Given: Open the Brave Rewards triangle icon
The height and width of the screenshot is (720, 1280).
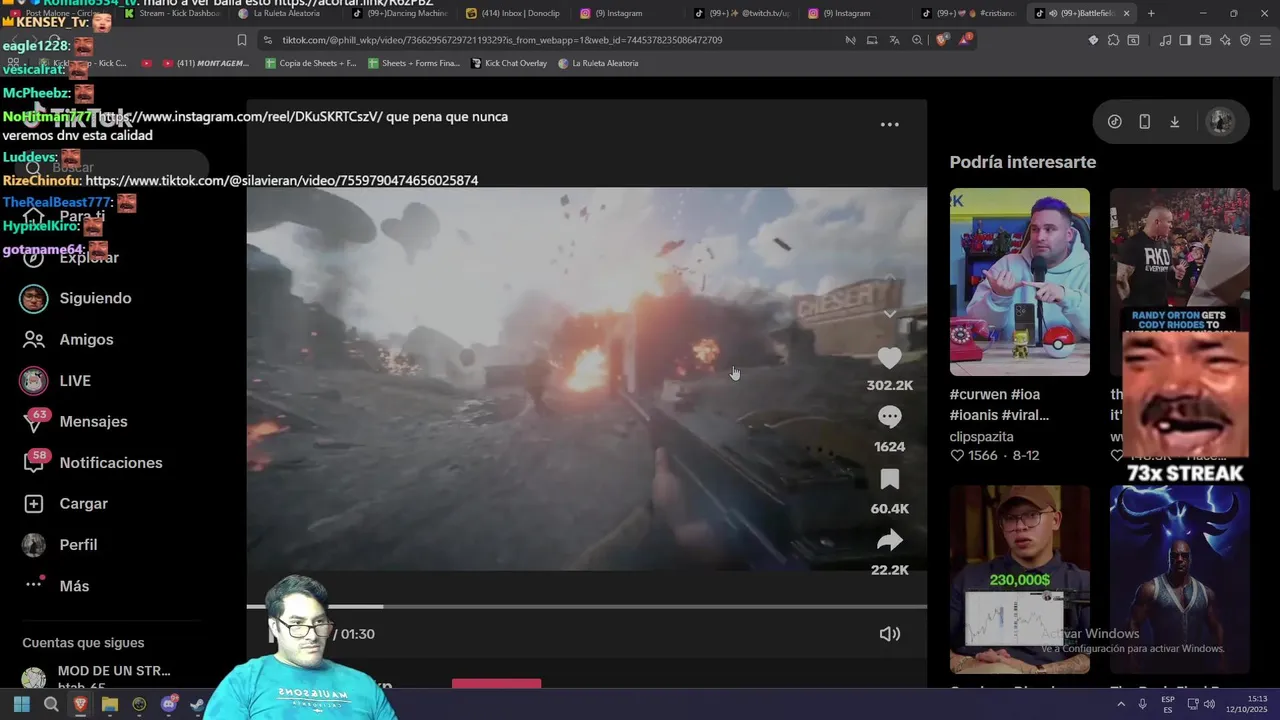Looking at the screenshot, I should click(x=966, y=40).
